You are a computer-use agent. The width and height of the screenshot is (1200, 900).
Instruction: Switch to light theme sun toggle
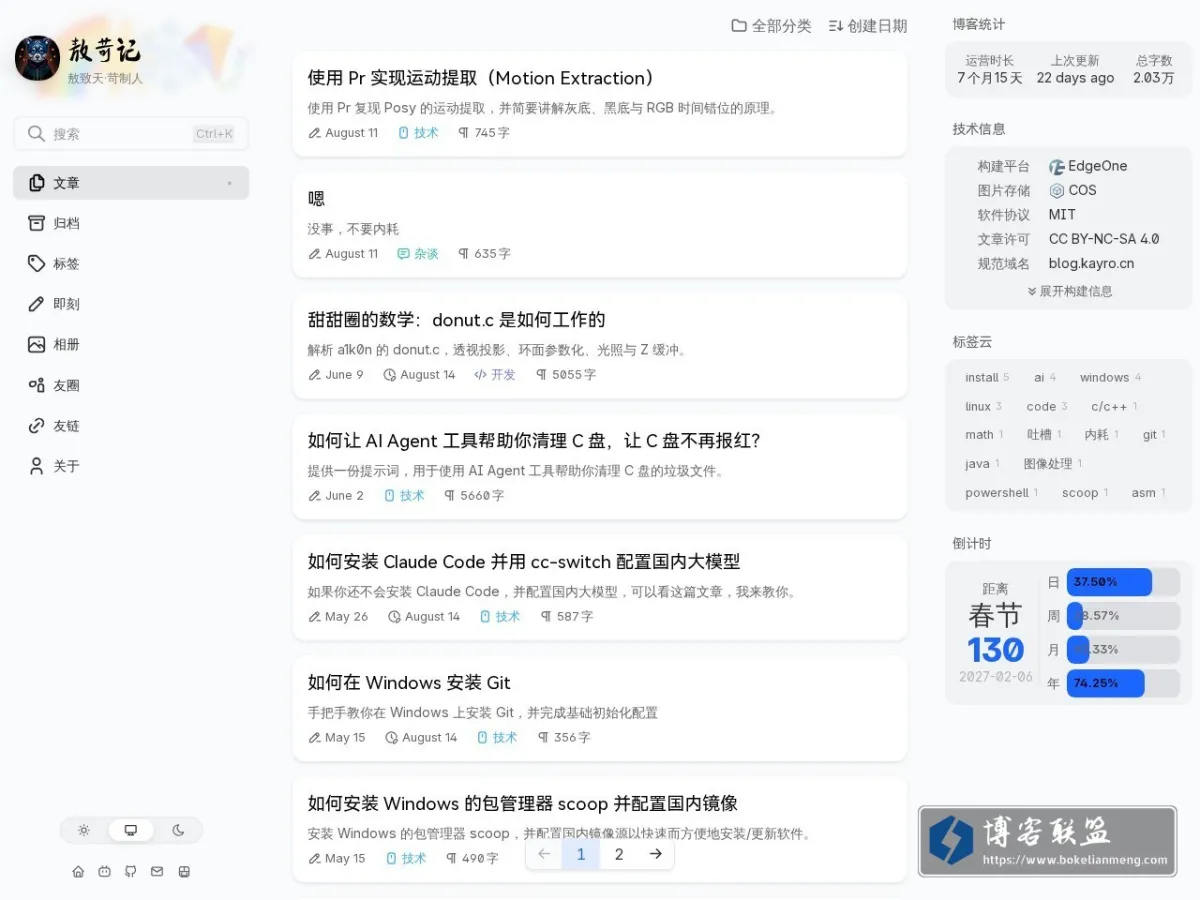(x=84, y=830)
